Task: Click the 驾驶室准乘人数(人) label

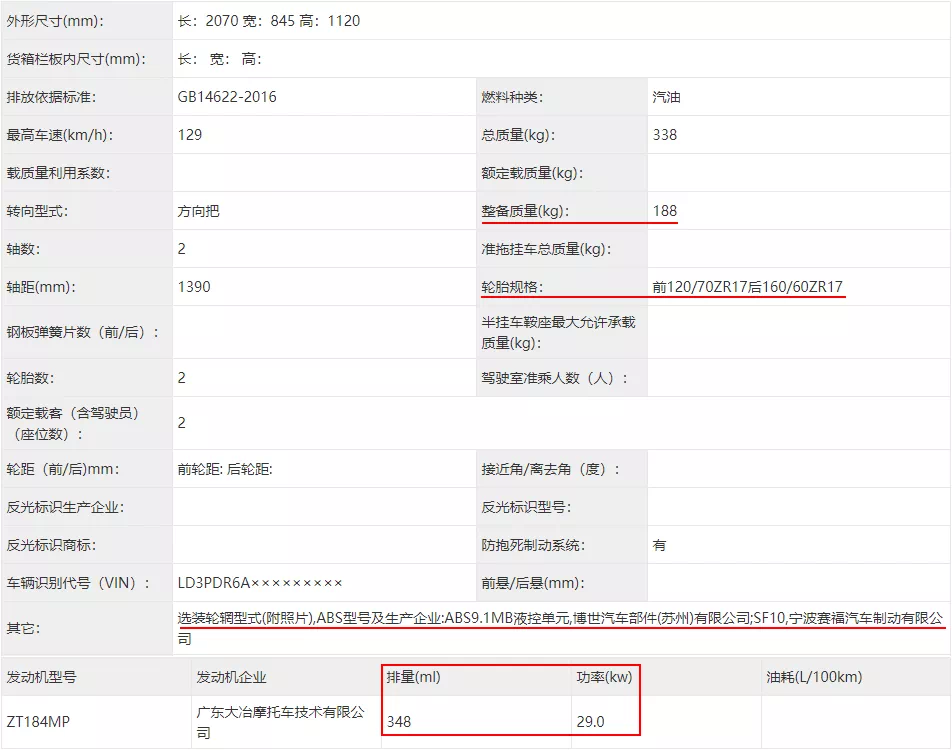Action: [554, 378]
